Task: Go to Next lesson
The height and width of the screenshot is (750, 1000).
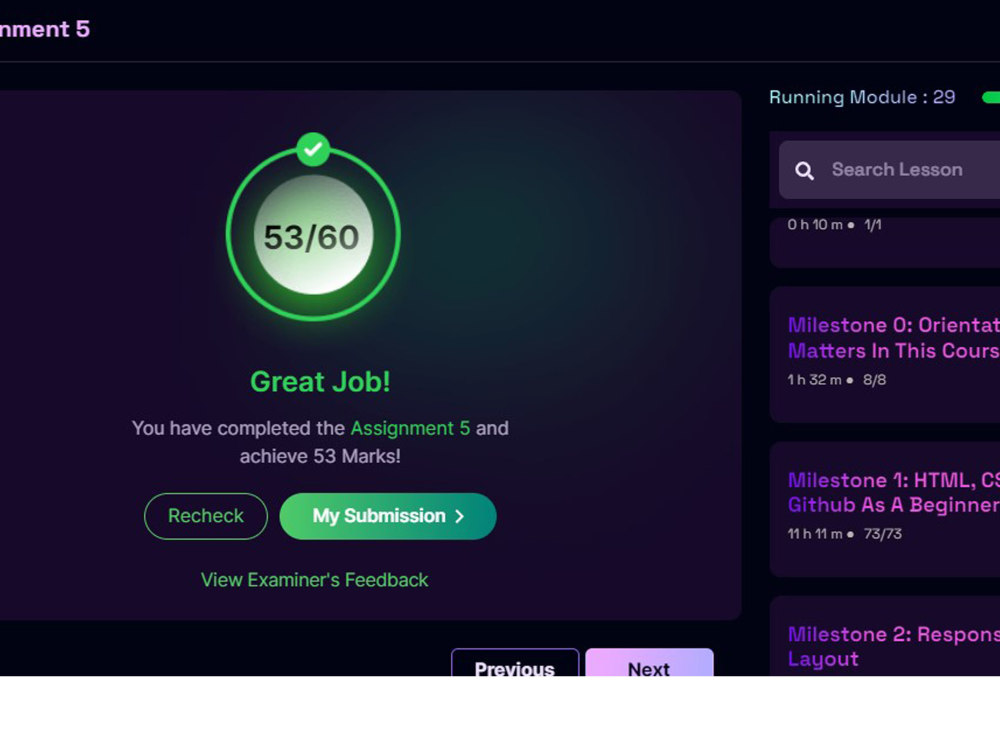Action: (x=649, y=663)
